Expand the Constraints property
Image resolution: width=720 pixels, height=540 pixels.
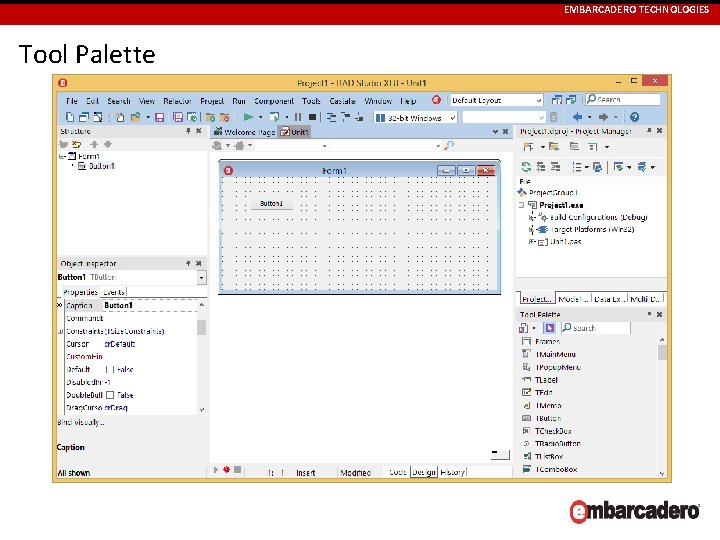(61, 332)
